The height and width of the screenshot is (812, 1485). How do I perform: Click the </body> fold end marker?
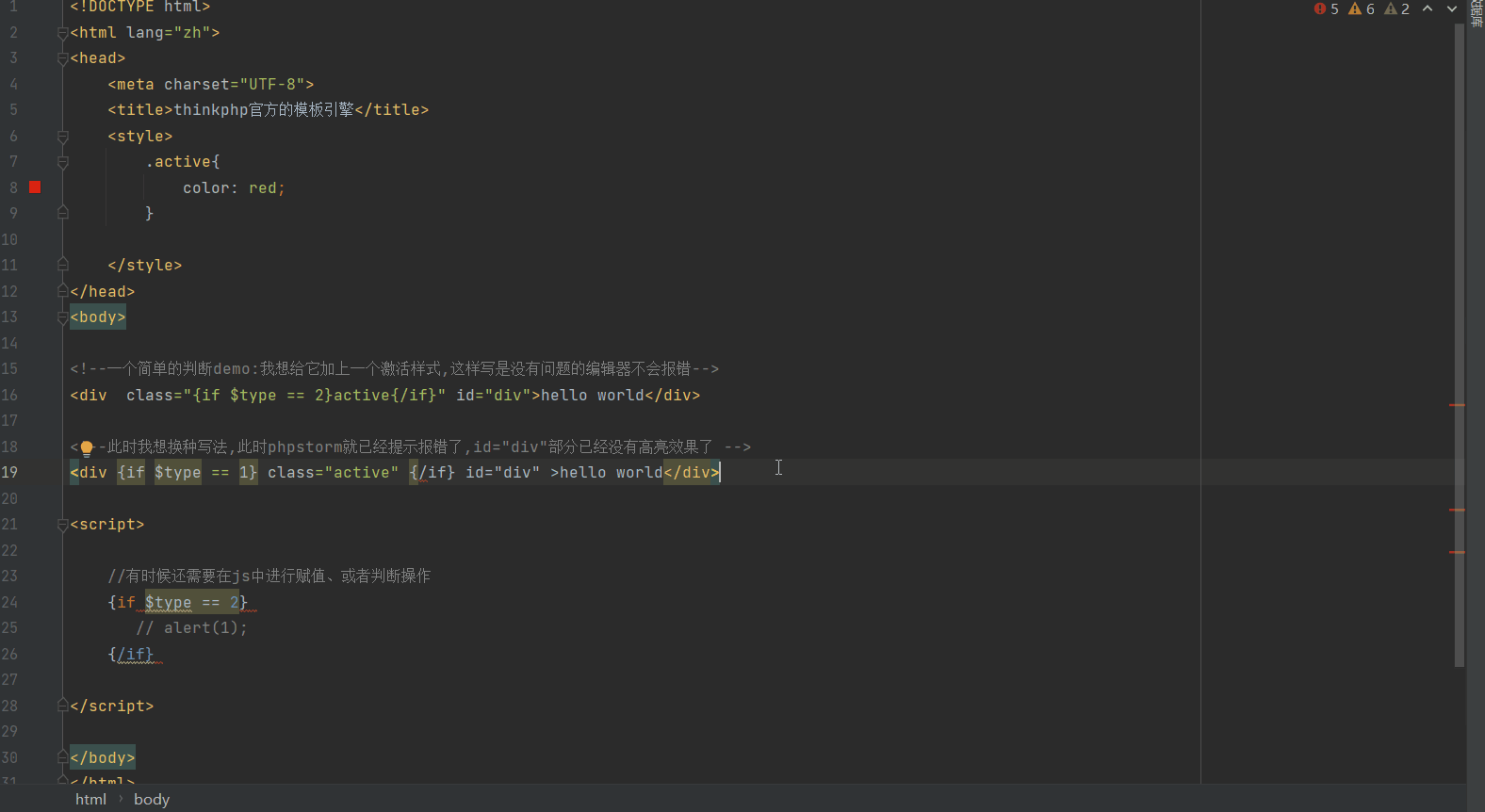pos(62,758)
